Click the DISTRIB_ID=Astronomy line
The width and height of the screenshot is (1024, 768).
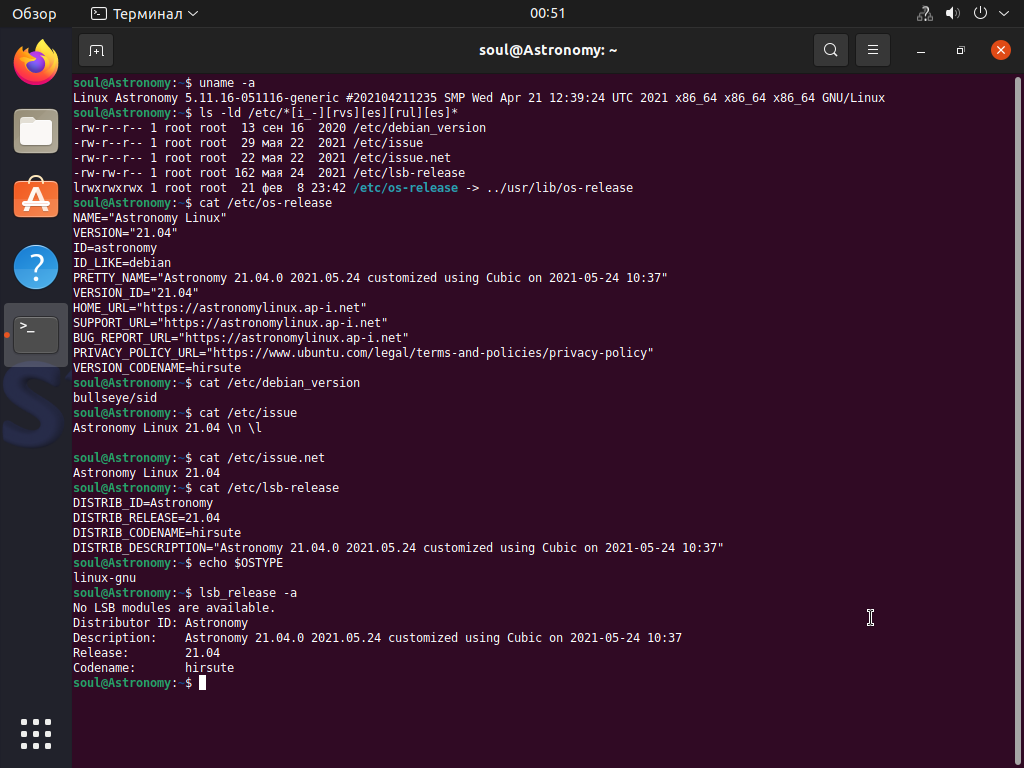pyautogui.click(x=143, y=503)
